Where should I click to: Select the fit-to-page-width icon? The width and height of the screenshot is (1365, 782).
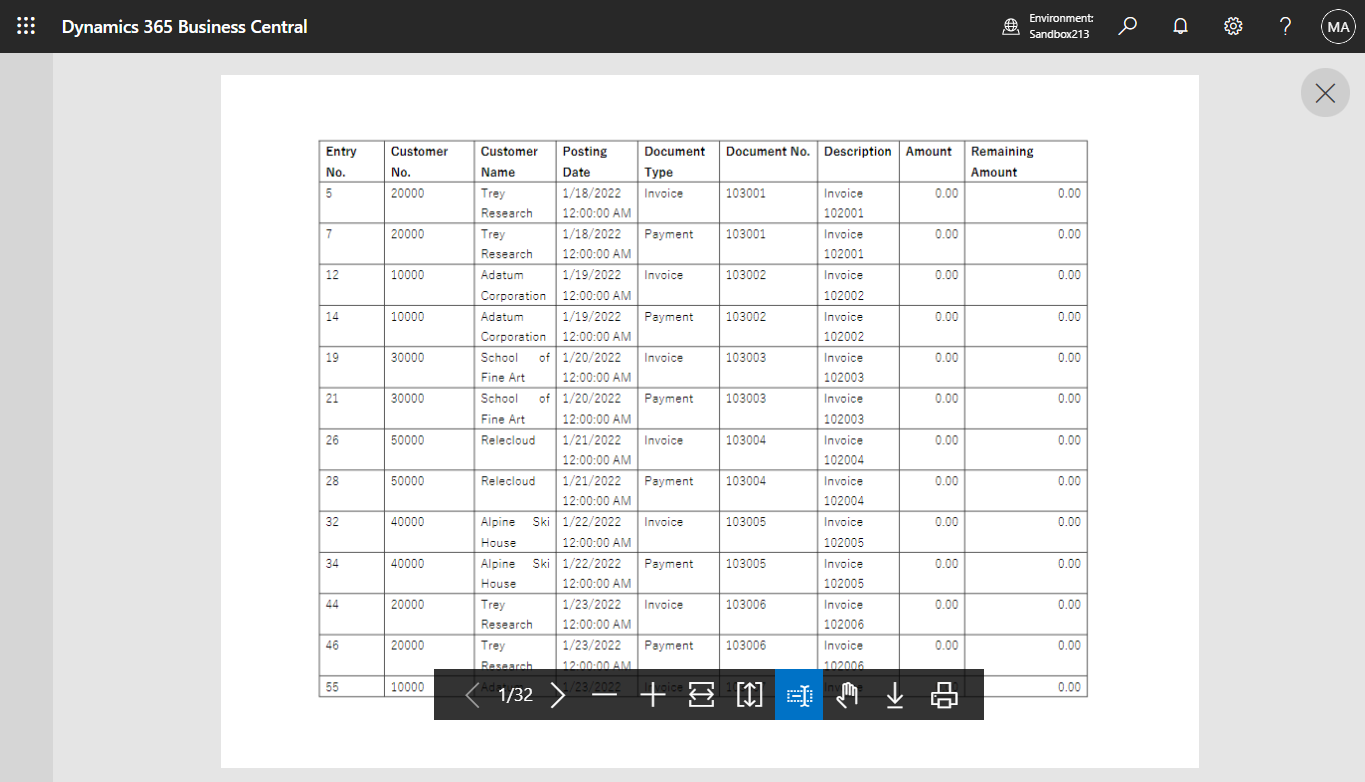[x=701, y=695]
